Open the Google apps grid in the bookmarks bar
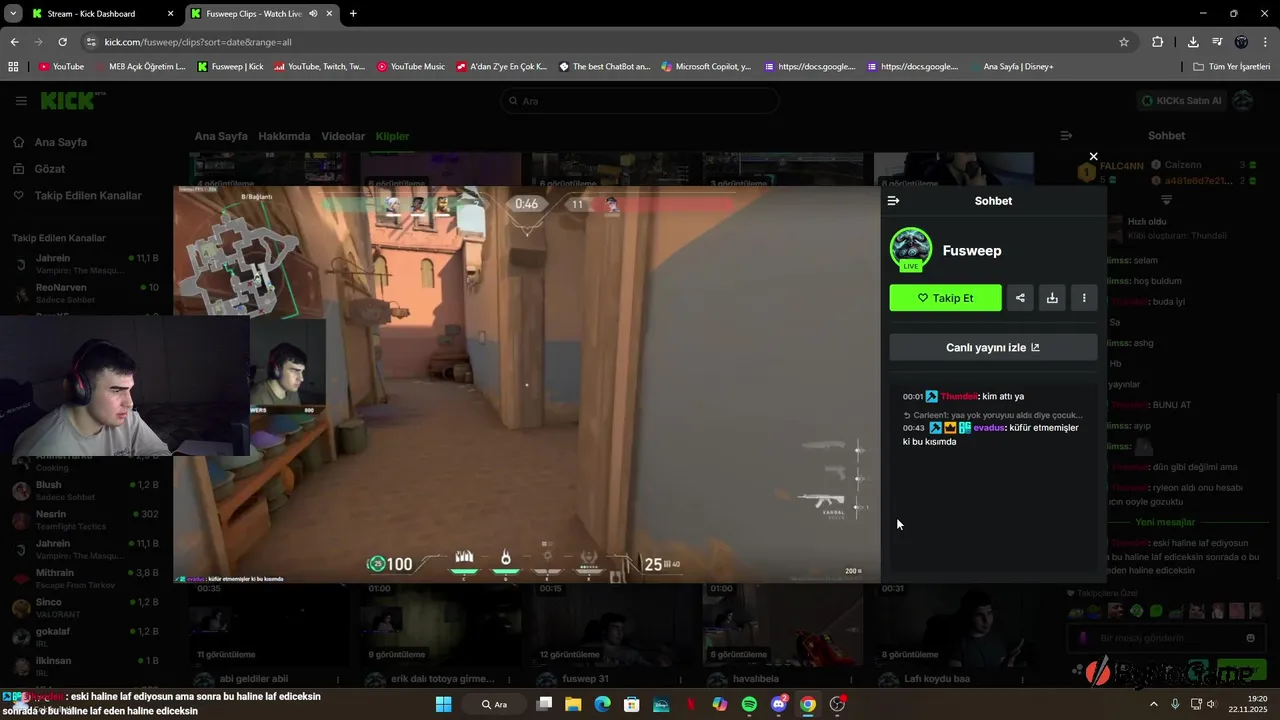The image size is (1280, 720). (x=13, y=67)
